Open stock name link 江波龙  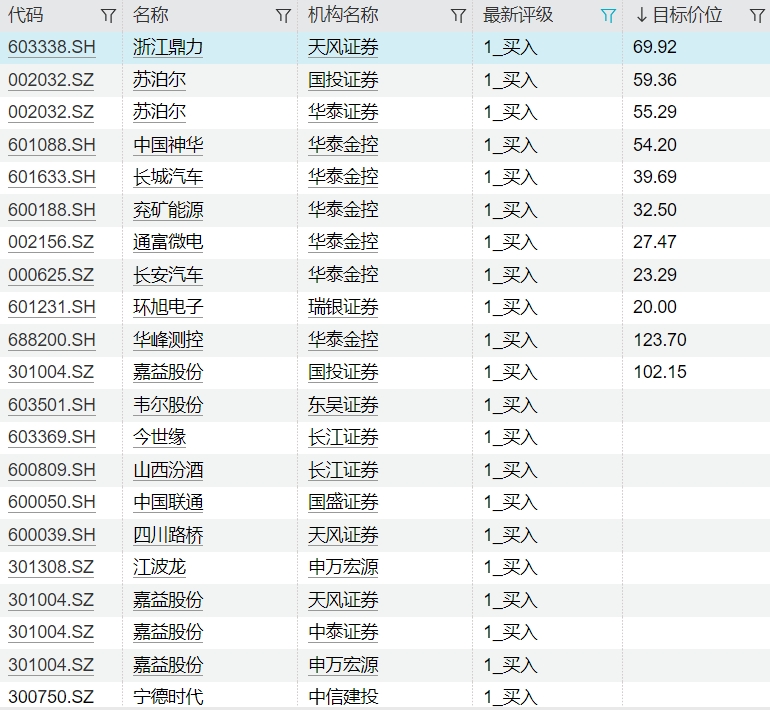pos(159,567)
